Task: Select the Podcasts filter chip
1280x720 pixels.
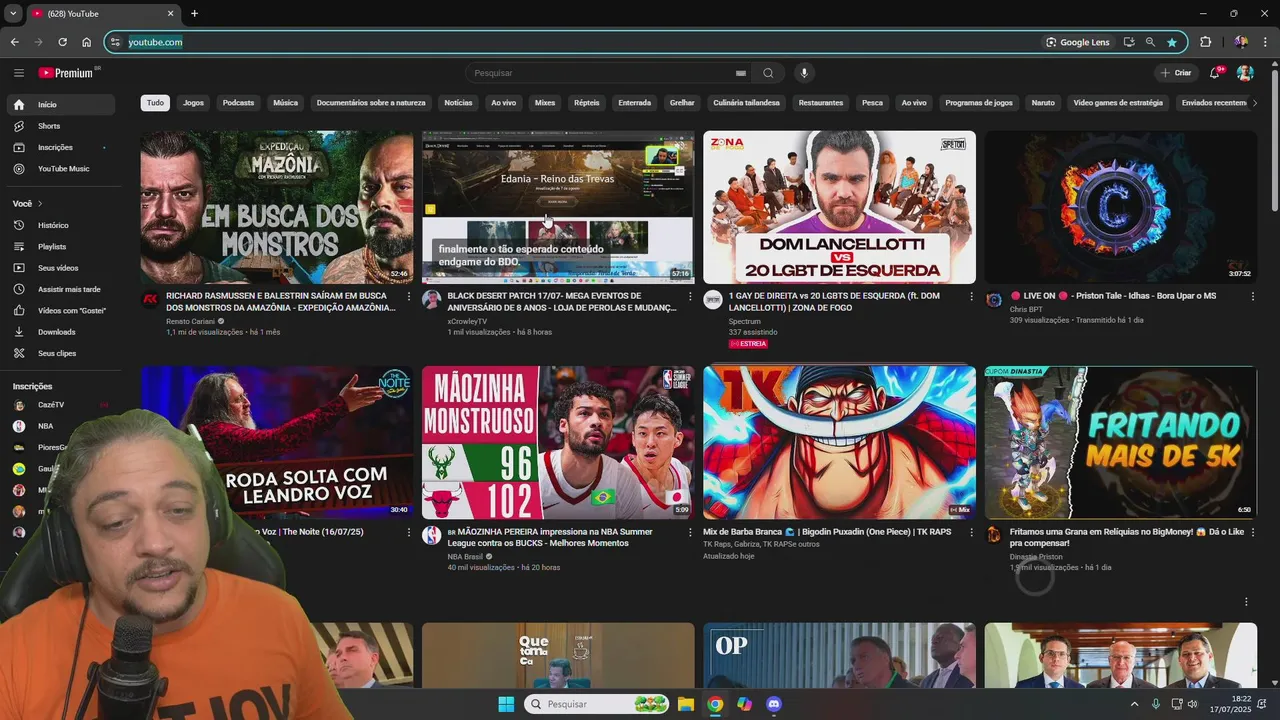Action: coord(238,103)
